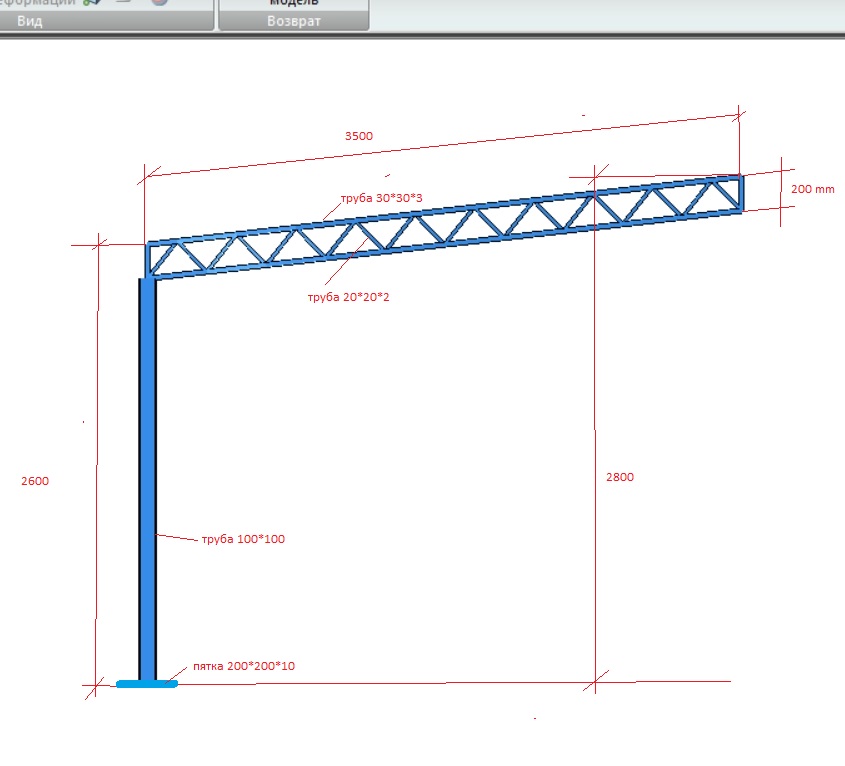The image size is (845, 766).
Task: Select the 2800 height dimension text
Action: (620, 477)
